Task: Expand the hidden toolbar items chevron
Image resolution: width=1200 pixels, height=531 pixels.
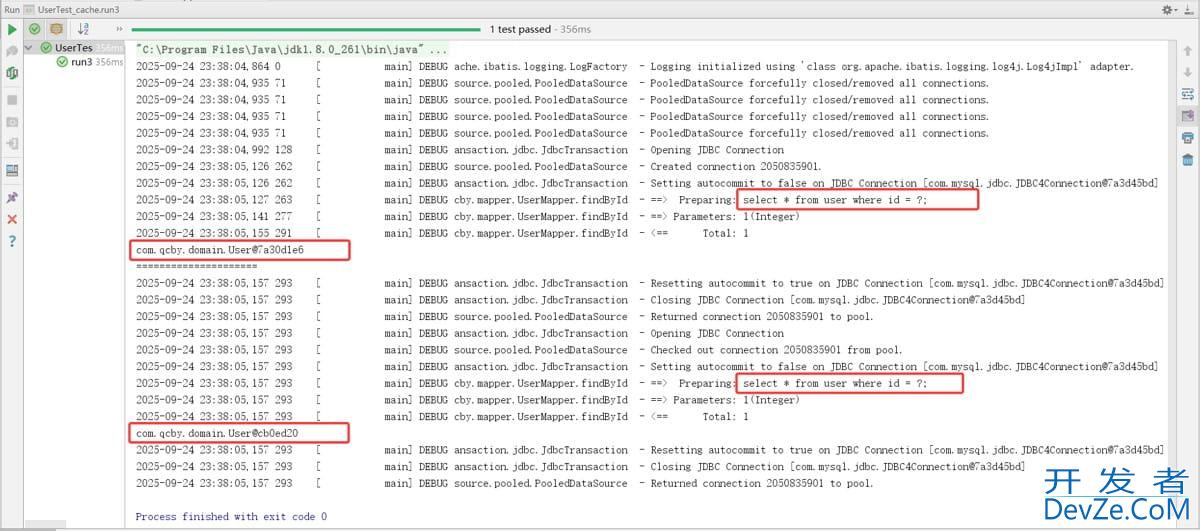Action: coord(120,30)
